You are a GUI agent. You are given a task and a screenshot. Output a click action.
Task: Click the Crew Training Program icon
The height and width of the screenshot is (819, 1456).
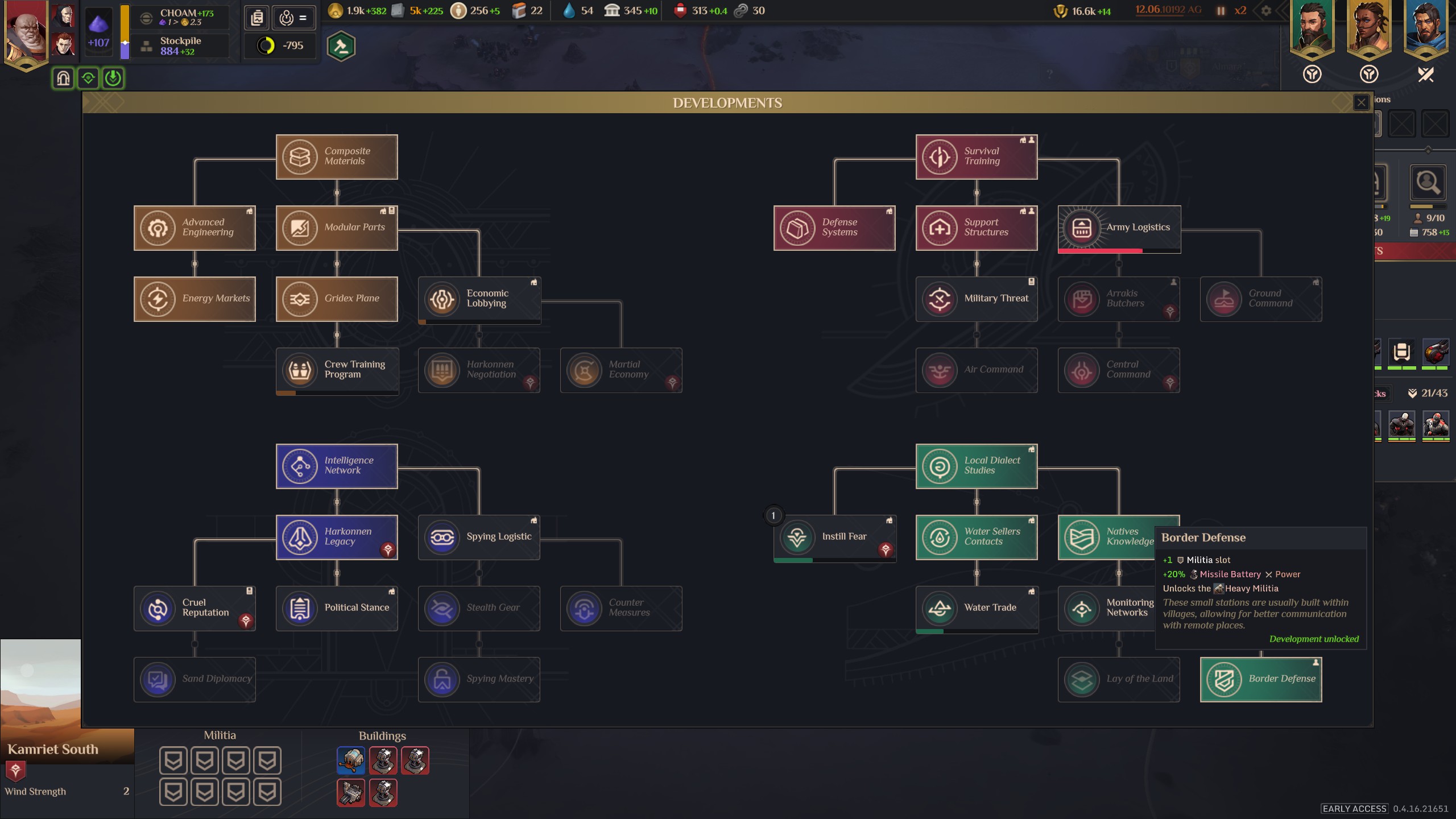300,370
